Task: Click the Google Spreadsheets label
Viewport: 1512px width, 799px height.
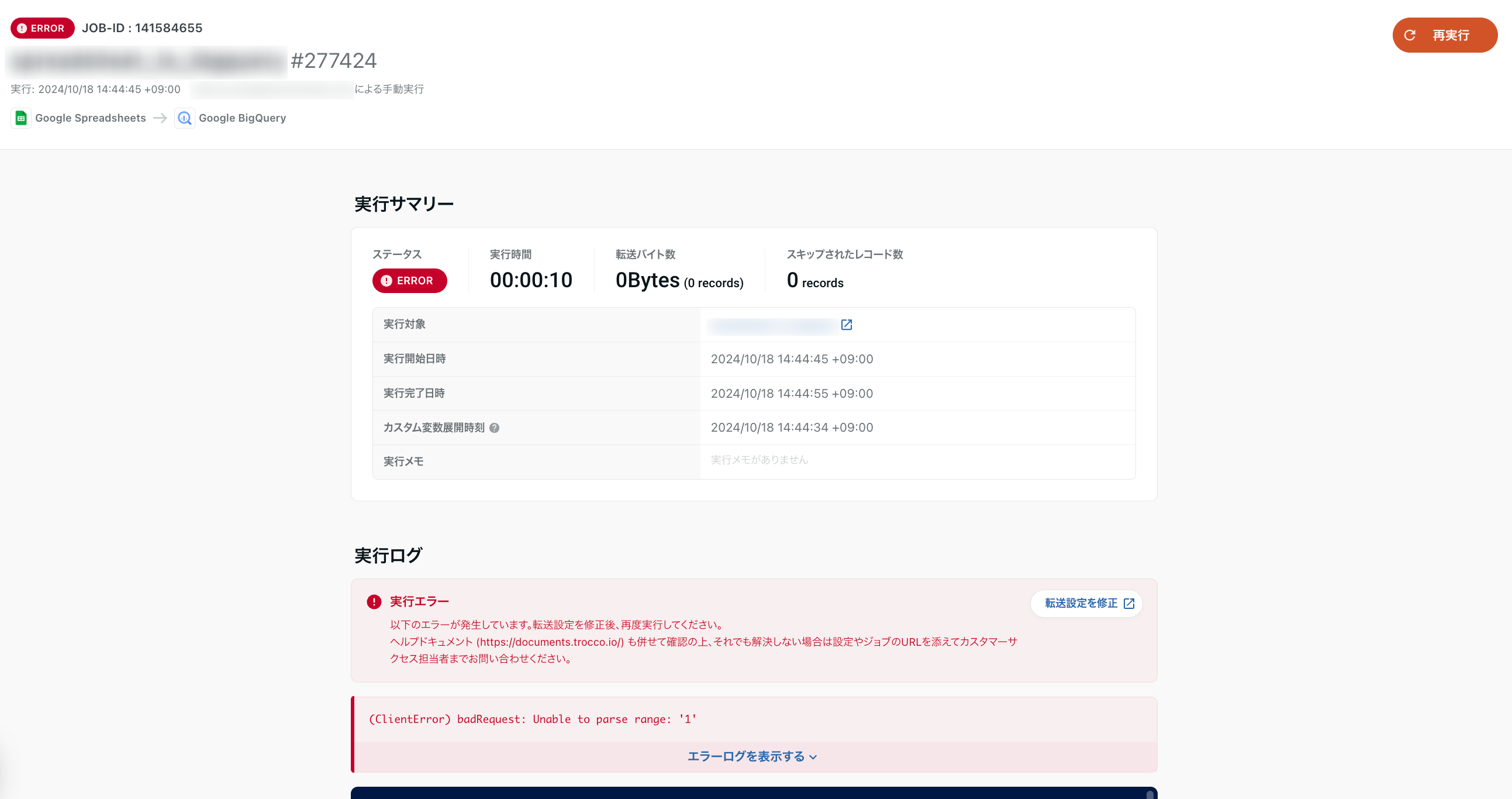Action: [91, 118]
